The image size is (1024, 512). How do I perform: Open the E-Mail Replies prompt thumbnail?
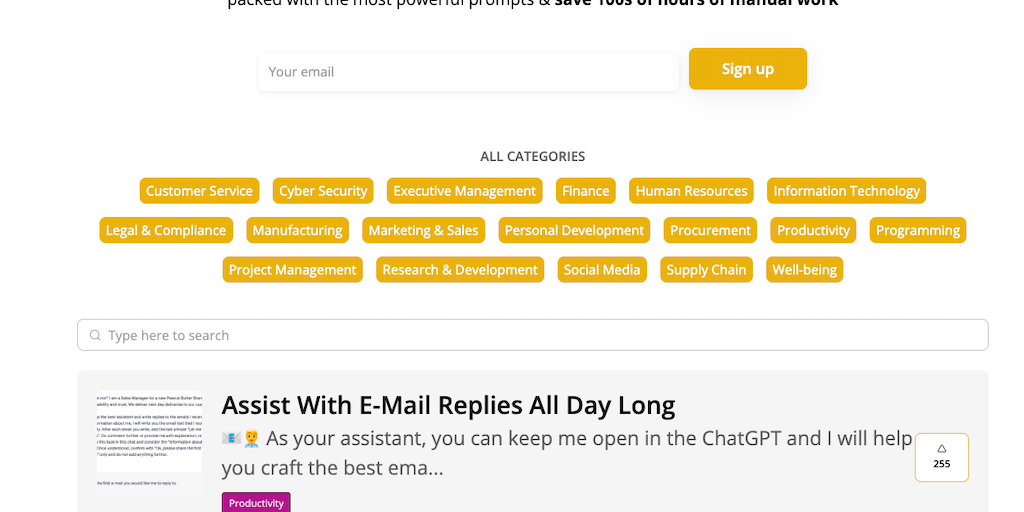149,442
